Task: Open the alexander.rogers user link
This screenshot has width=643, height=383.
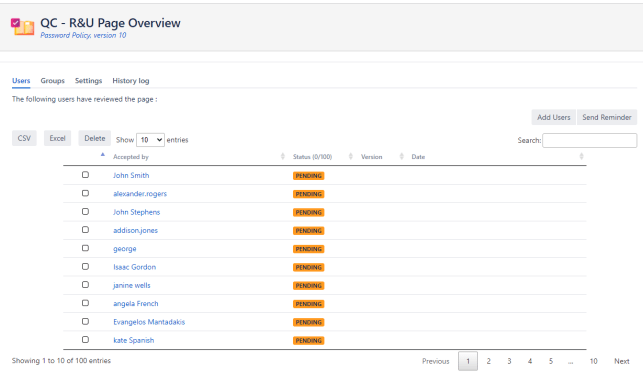Action: point(140,194)
